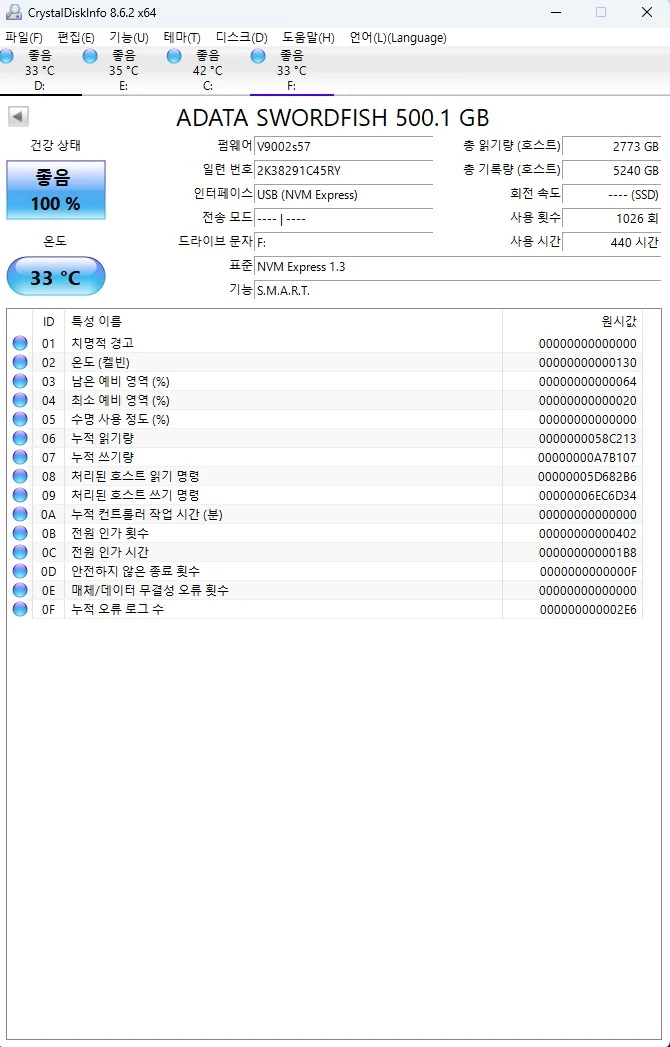The height and width of the screenshot is (1047, 670).
Task: Select the D: disk tab
Action: (40, 71)
